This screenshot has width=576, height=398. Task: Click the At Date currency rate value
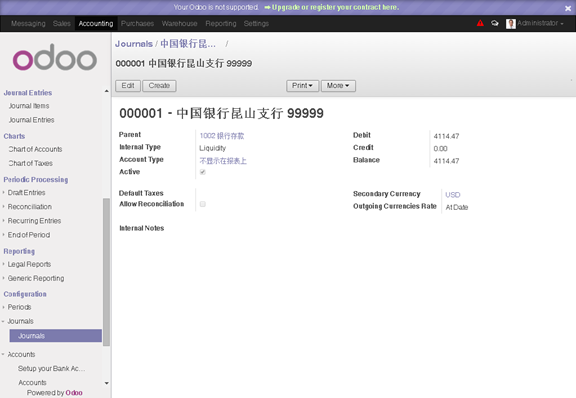coord(457,207)
